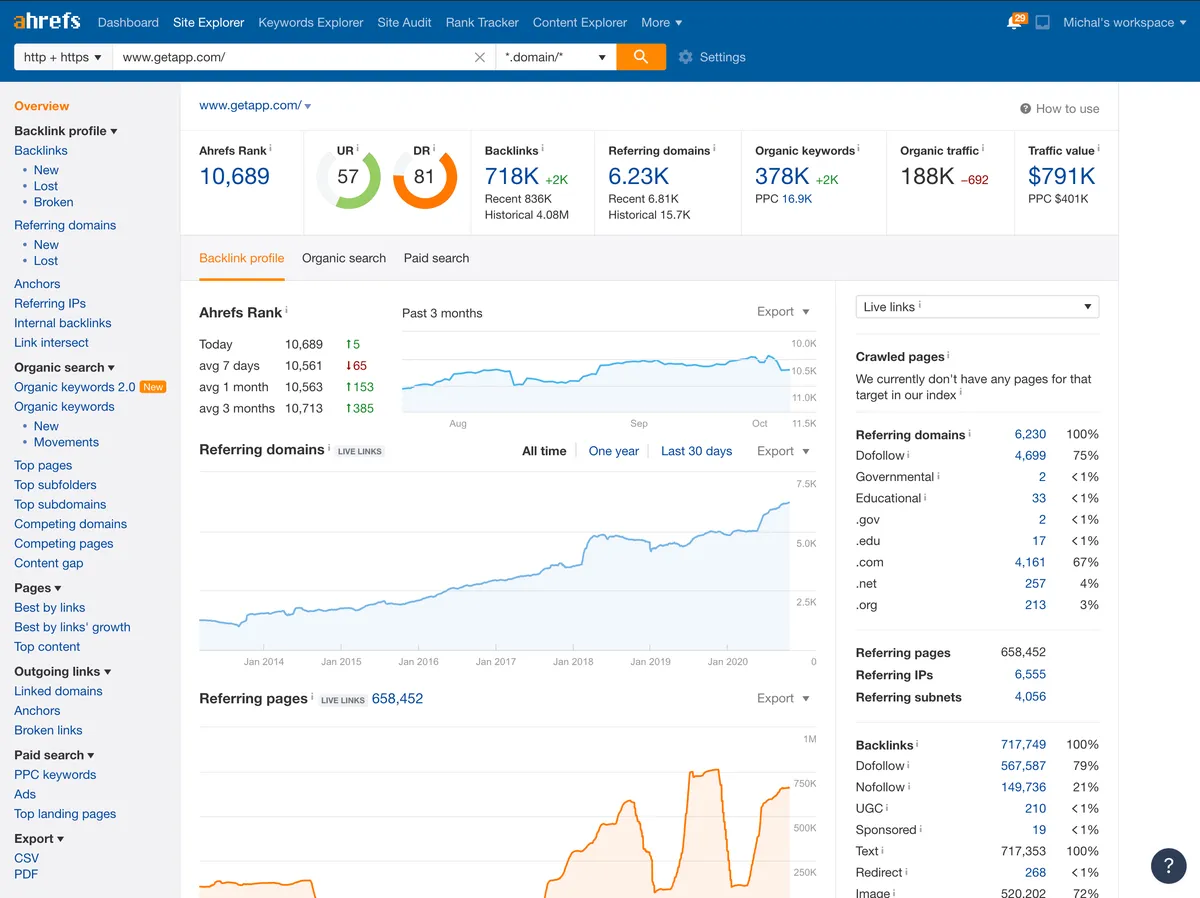Open Linked domains in sidebar
Viewport: 1200px width, 898px height.
point(58,691)
